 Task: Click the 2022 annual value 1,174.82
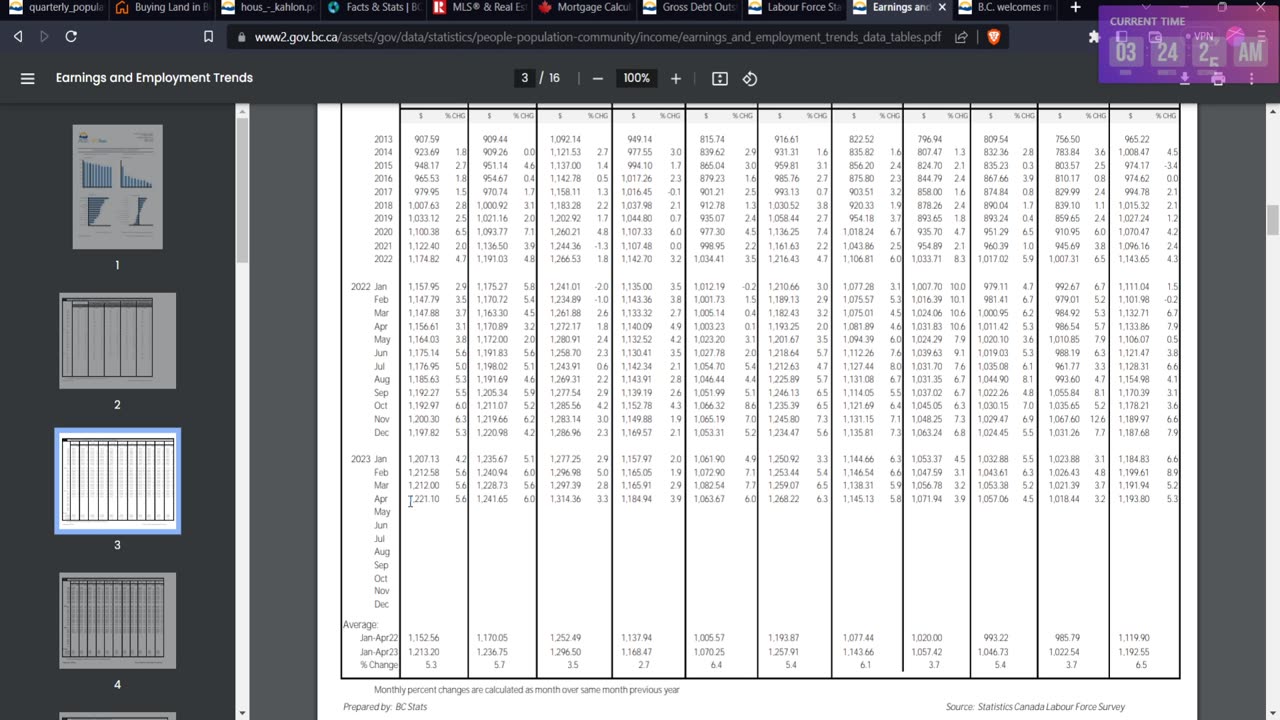coord(423,259)
